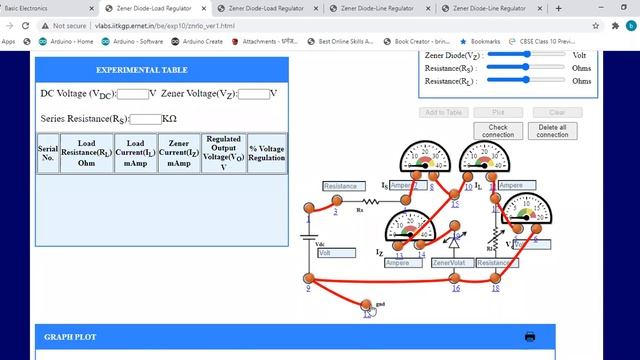Click the Zener diode symbol
Viewport: 640px width, 360px height.
tap(454, 242)
